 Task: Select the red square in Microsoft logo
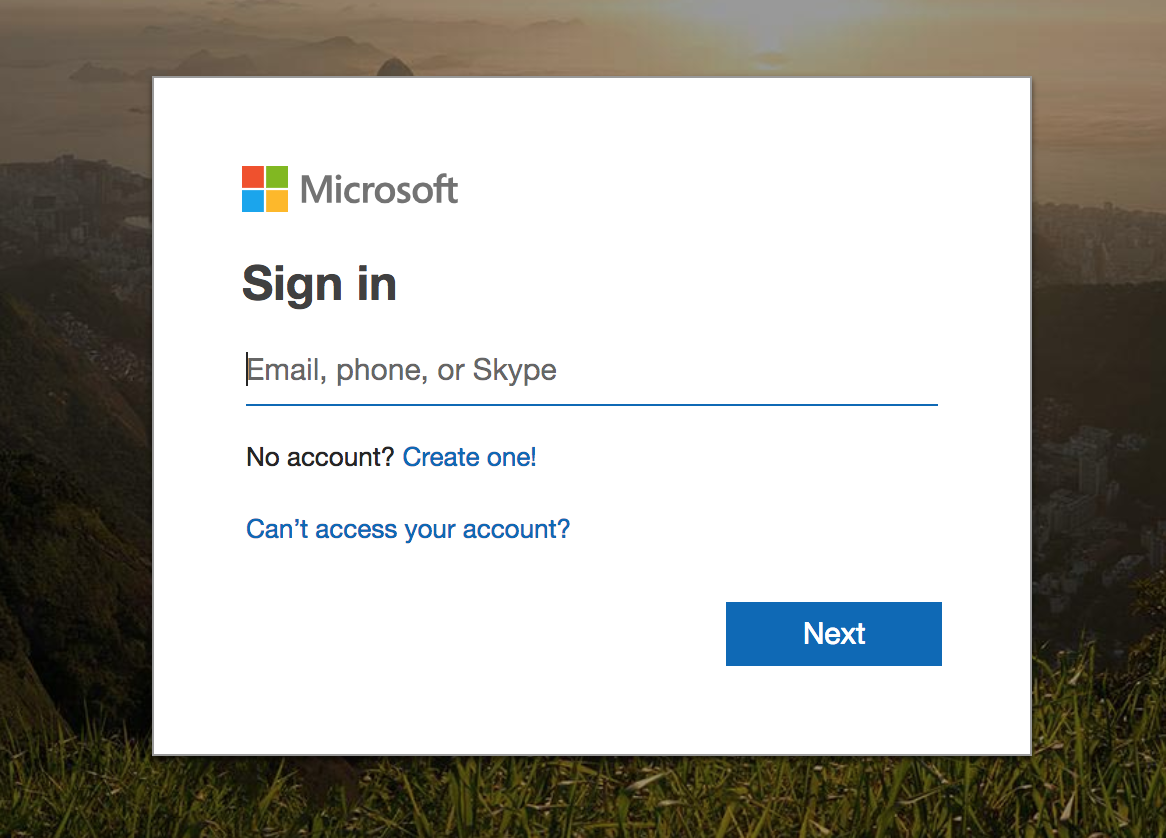click(x=252, y=176)
